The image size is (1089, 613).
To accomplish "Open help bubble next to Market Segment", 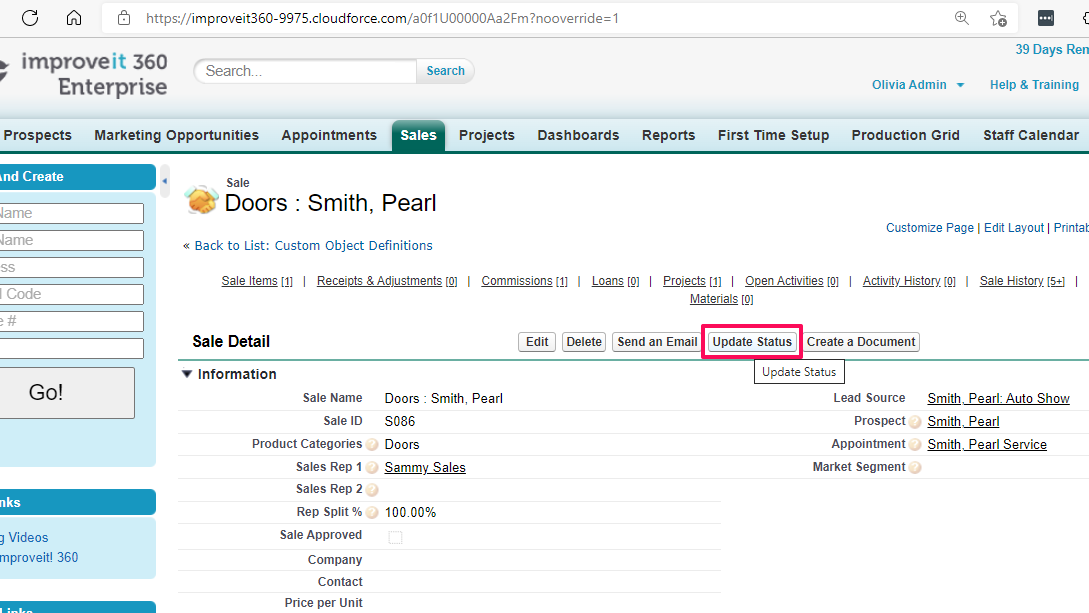I will click(915, 468).
